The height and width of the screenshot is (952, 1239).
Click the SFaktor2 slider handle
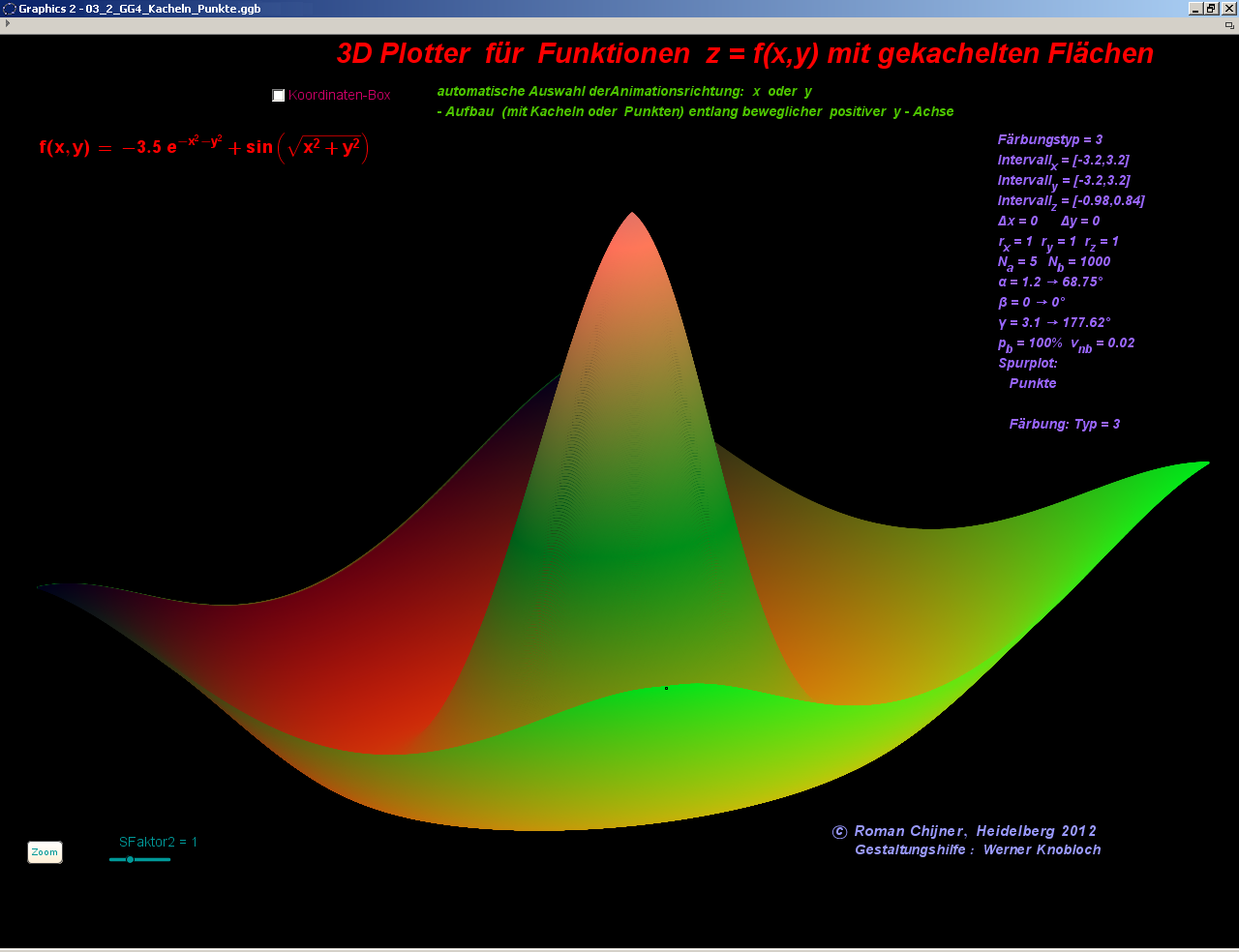130,859
